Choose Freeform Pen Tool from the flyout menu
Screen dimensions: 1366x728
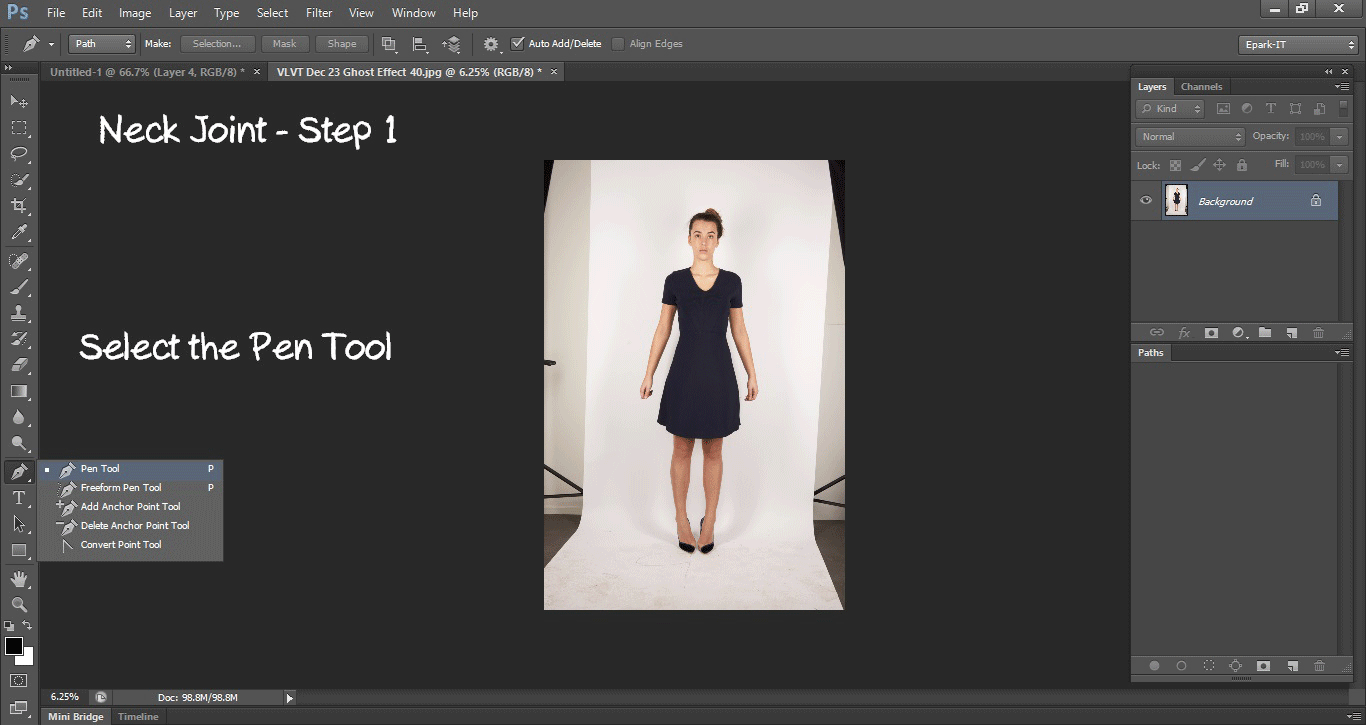pos(120,487)
